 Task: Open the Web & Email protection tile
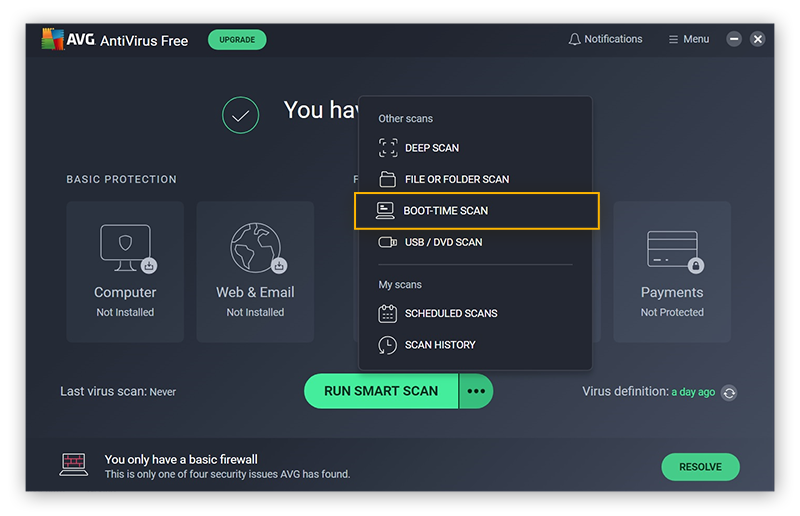click(x=255, y=272)
